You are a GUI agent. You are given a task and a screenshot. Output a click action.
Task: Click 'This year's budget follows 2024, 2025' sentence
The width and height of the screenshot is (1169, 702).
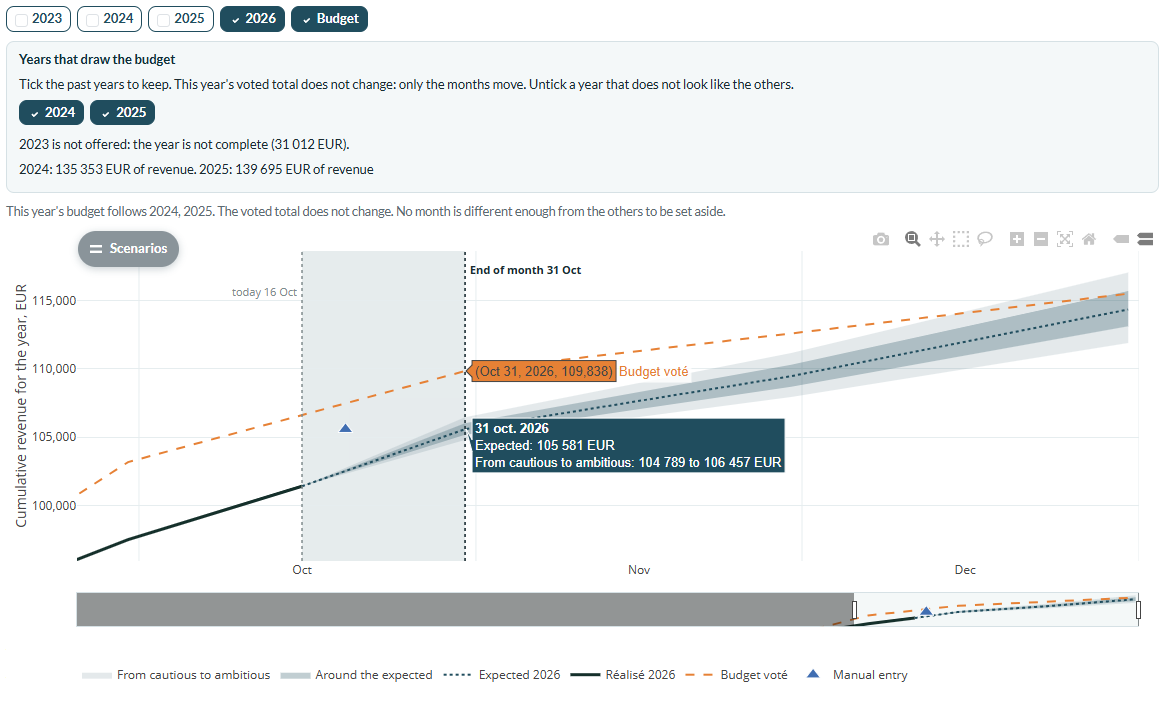365,212
